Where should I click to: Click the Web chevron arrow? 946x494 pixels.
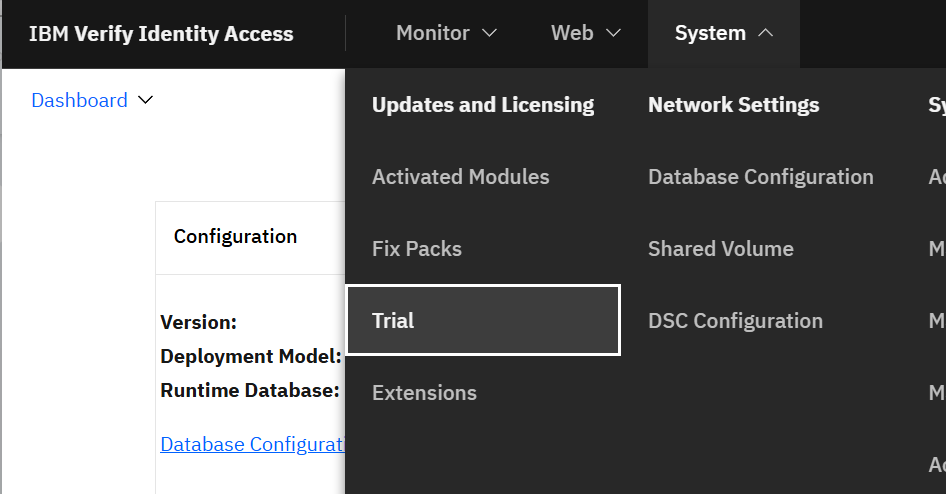click(x=613, y=33)
